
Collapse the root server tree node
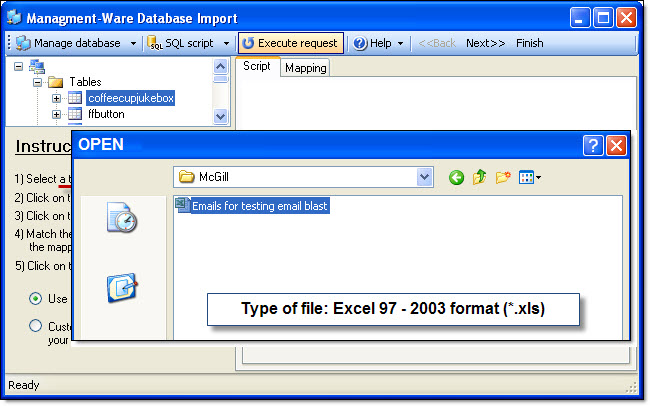coord(18,66)
